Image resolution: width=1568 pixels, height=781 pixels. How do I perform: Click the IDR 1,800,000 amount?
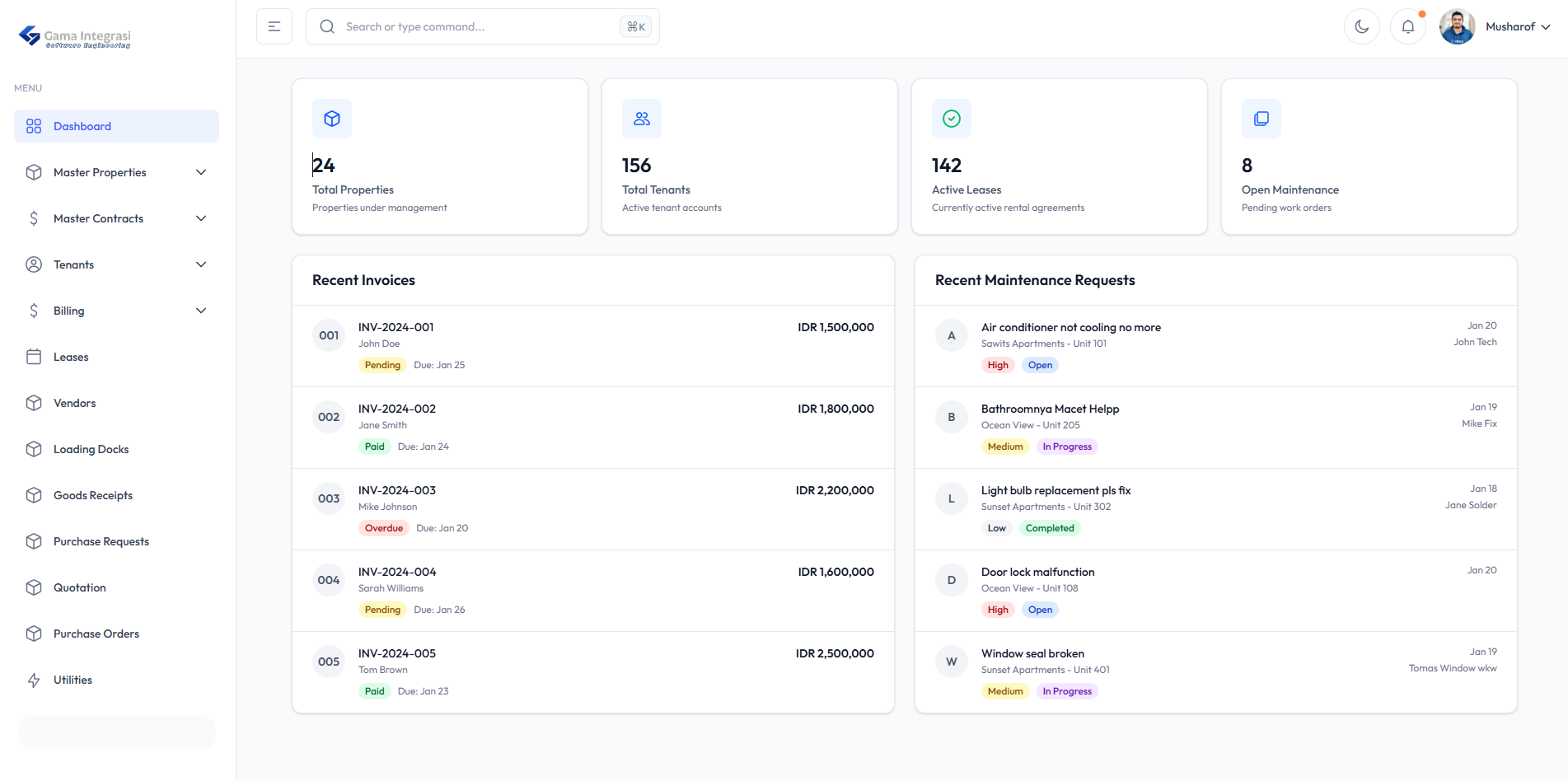click(835, 409)
